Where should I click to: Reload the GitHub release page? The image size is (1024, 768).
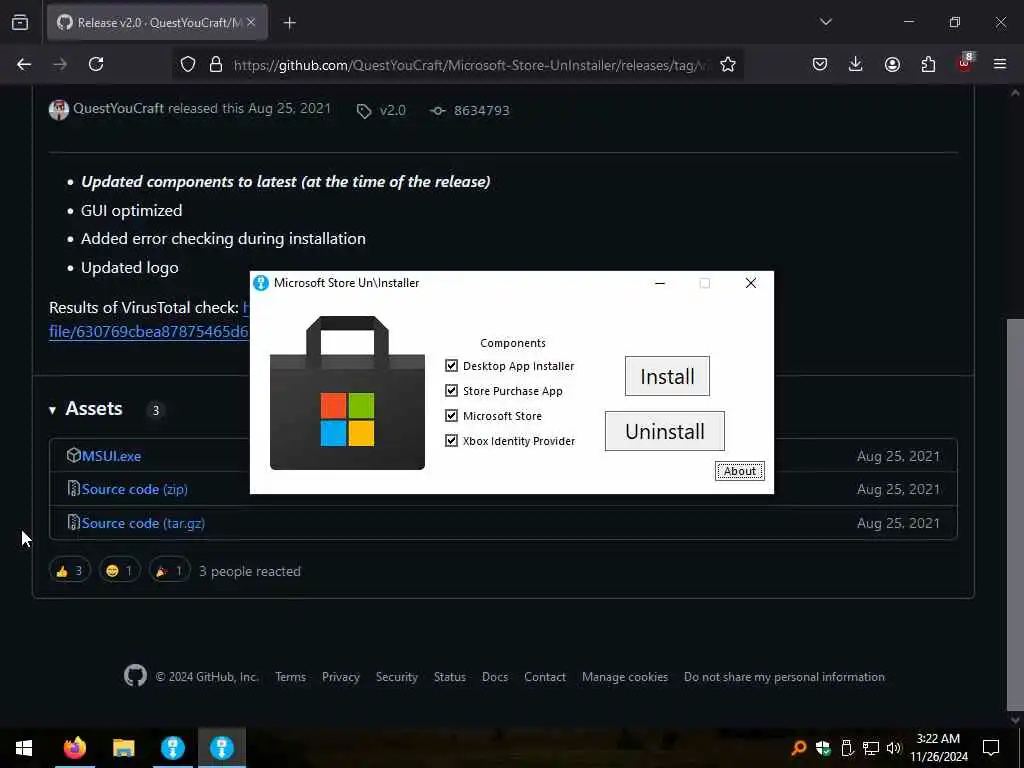[x=96, y=64]
